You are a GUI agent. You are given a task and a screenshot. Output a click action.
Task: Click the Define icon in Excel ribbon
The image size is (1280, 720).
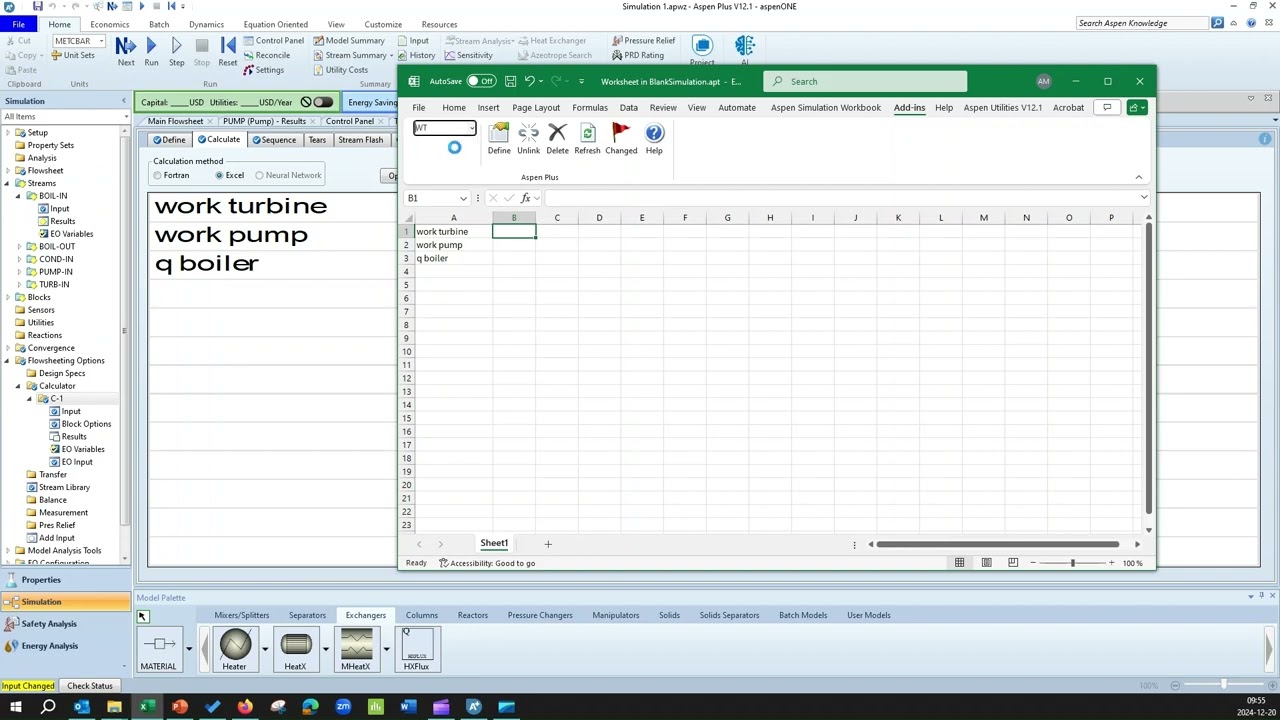point(499,139)
